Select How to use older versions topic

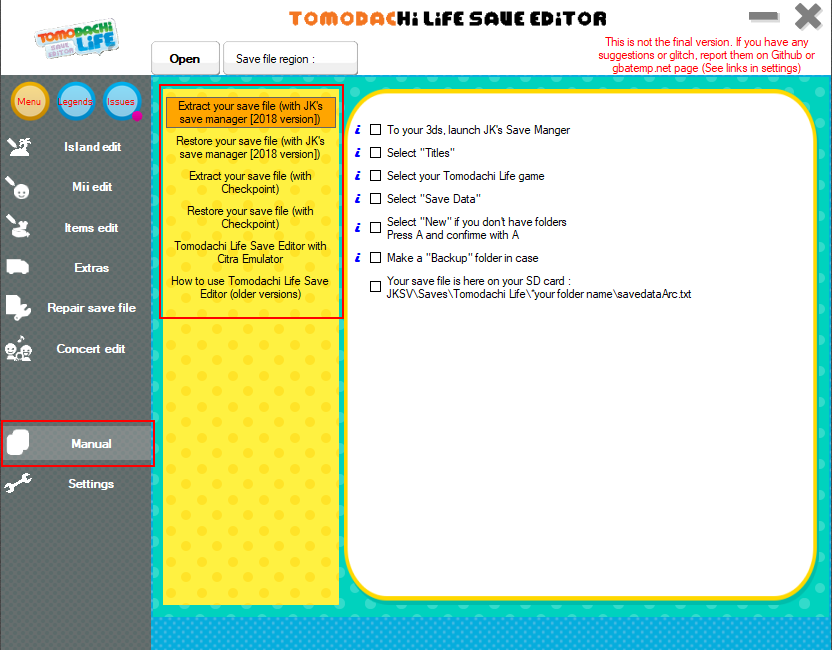(x=250, y=288)
